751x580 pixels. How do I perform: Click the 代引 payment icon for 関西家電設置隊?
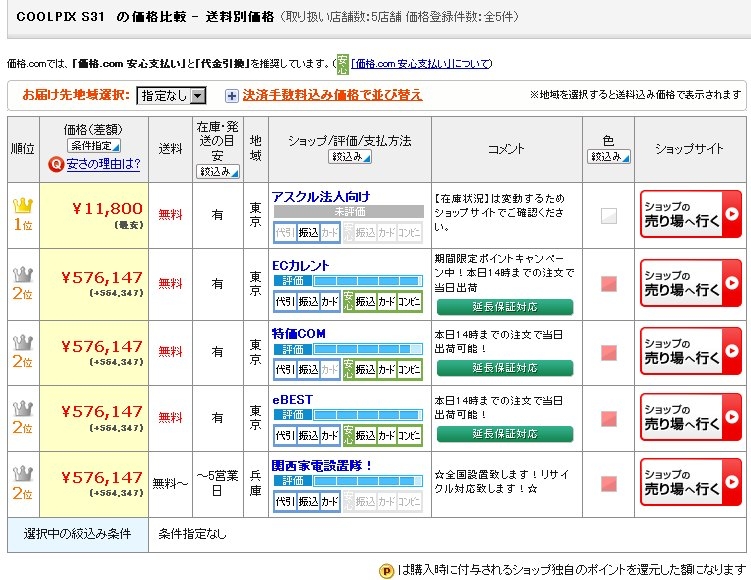(x=285, y=501)
